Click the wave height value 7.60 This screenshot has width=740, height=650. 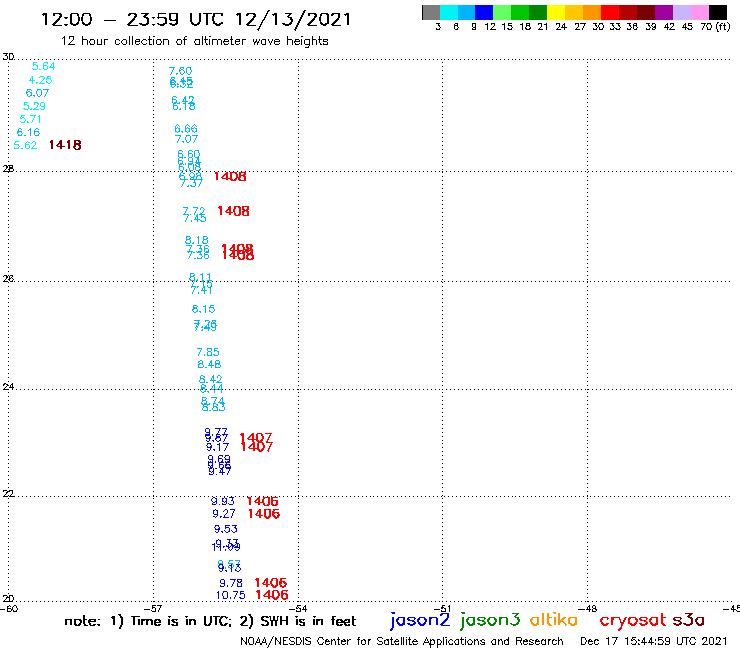click(x=180, y=71)
